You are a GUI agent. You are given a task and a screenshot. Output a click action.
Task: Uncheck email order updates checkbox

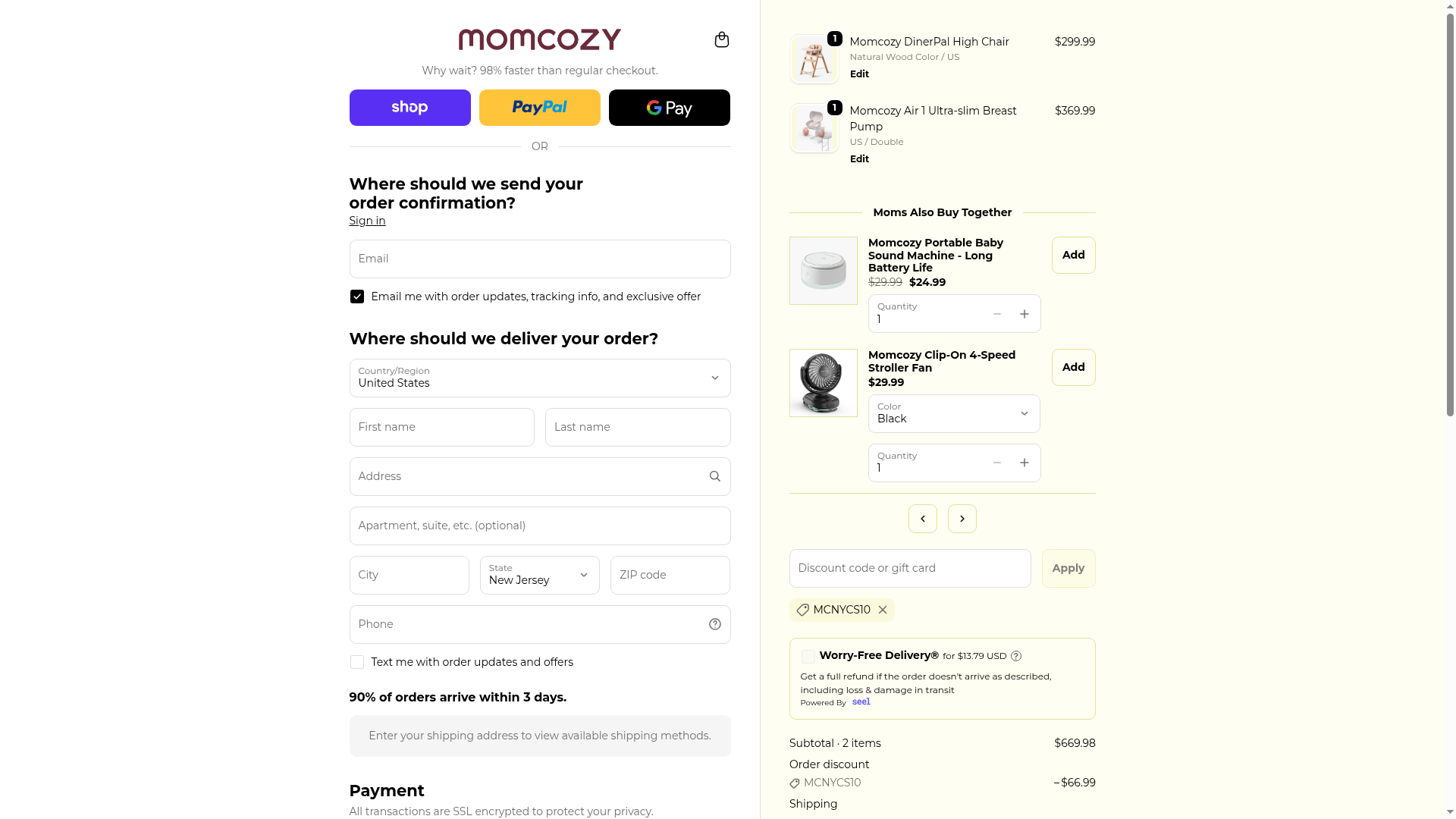point(357,297)
